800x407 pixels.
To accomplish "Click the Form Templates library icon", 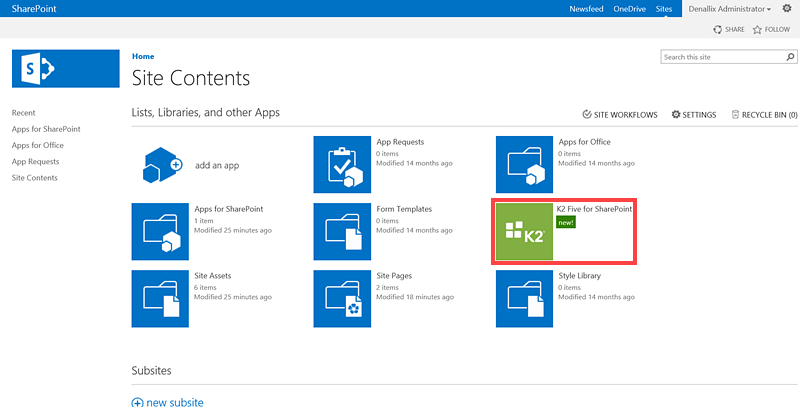I will click(x=343, y=231).
